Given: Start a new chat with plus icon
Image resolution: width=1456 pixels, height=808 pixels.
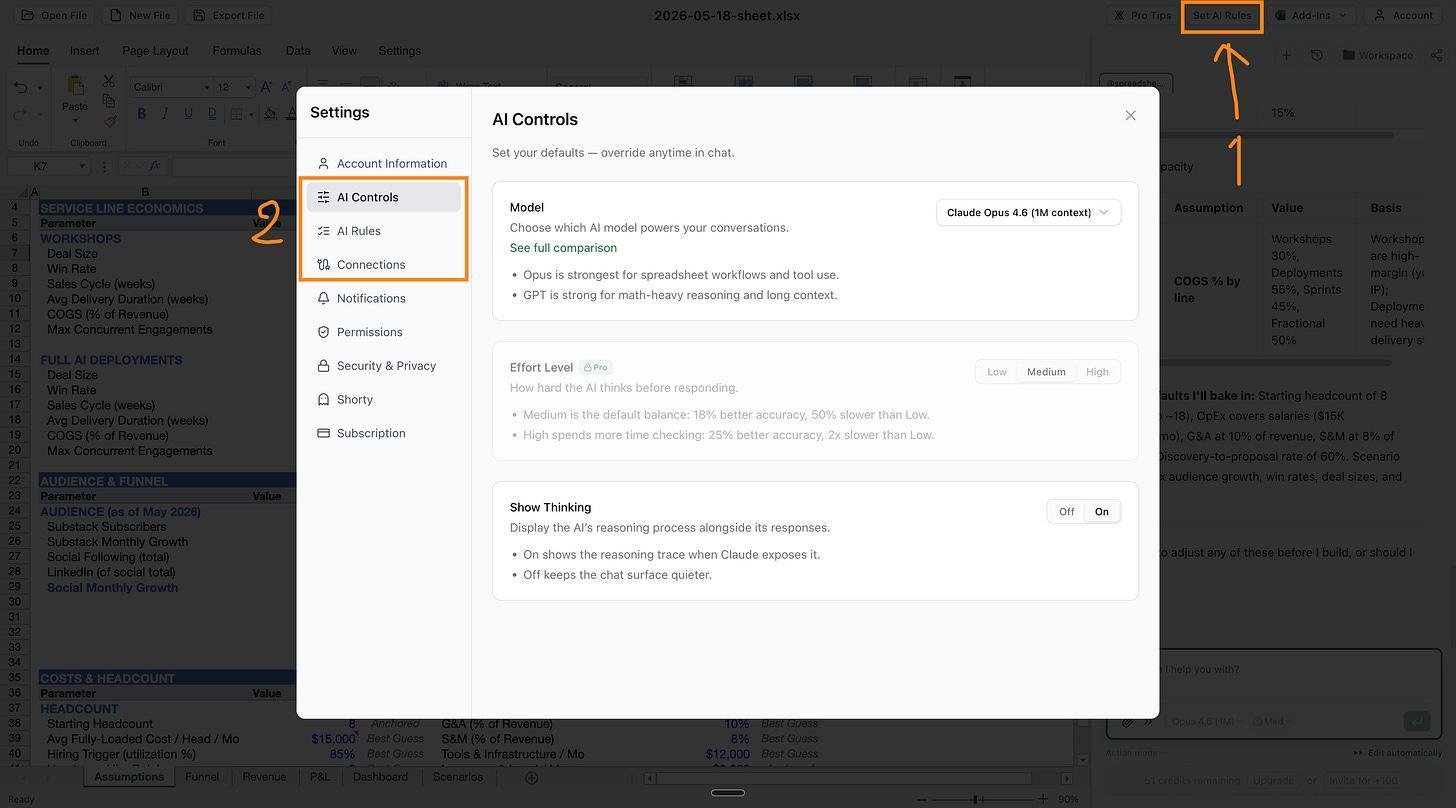Looking at the screenshot, I should point(1287,55).
